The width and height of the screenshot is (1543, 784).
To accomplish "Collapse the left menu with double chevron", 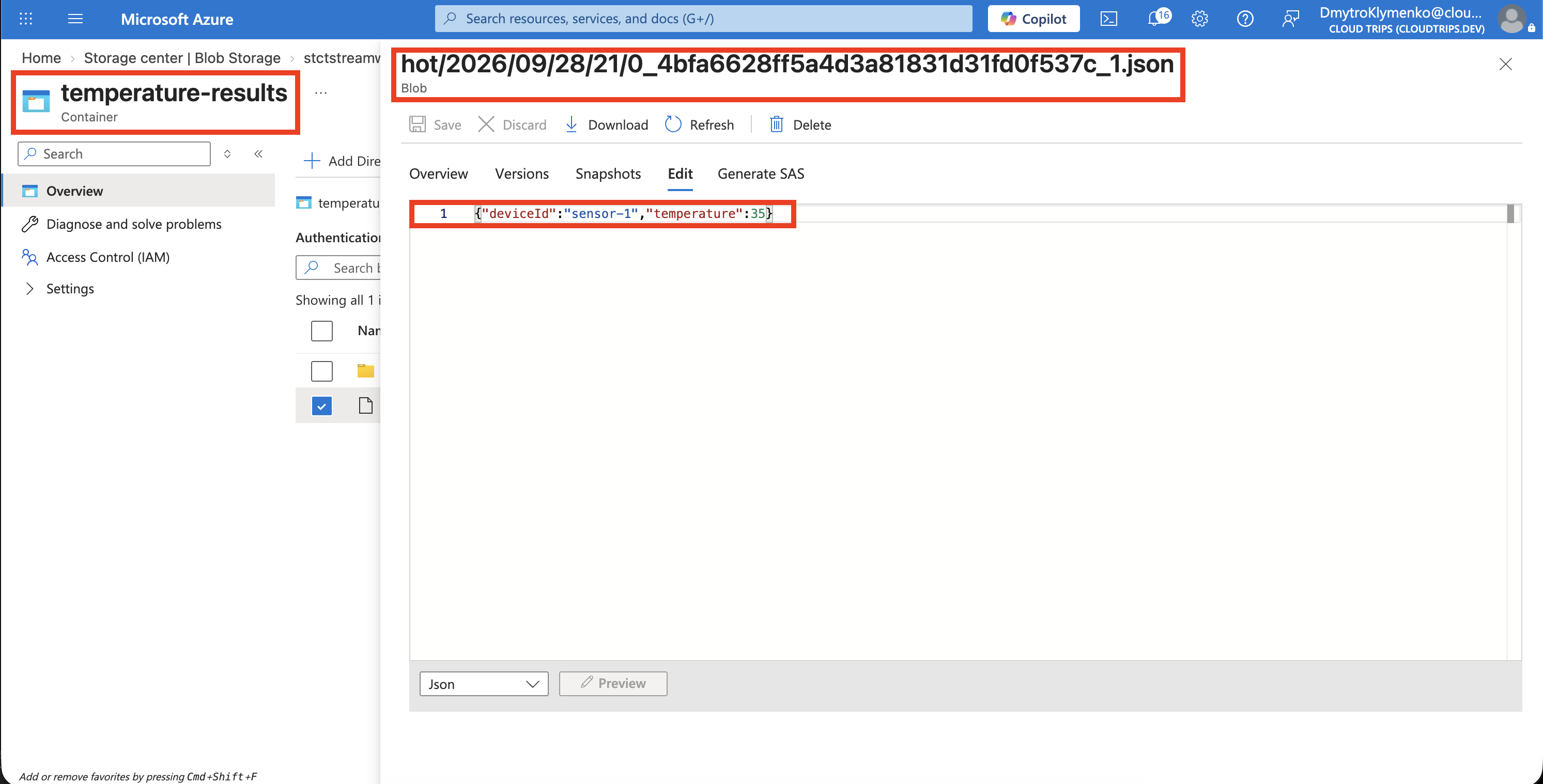I will point(258,154).
